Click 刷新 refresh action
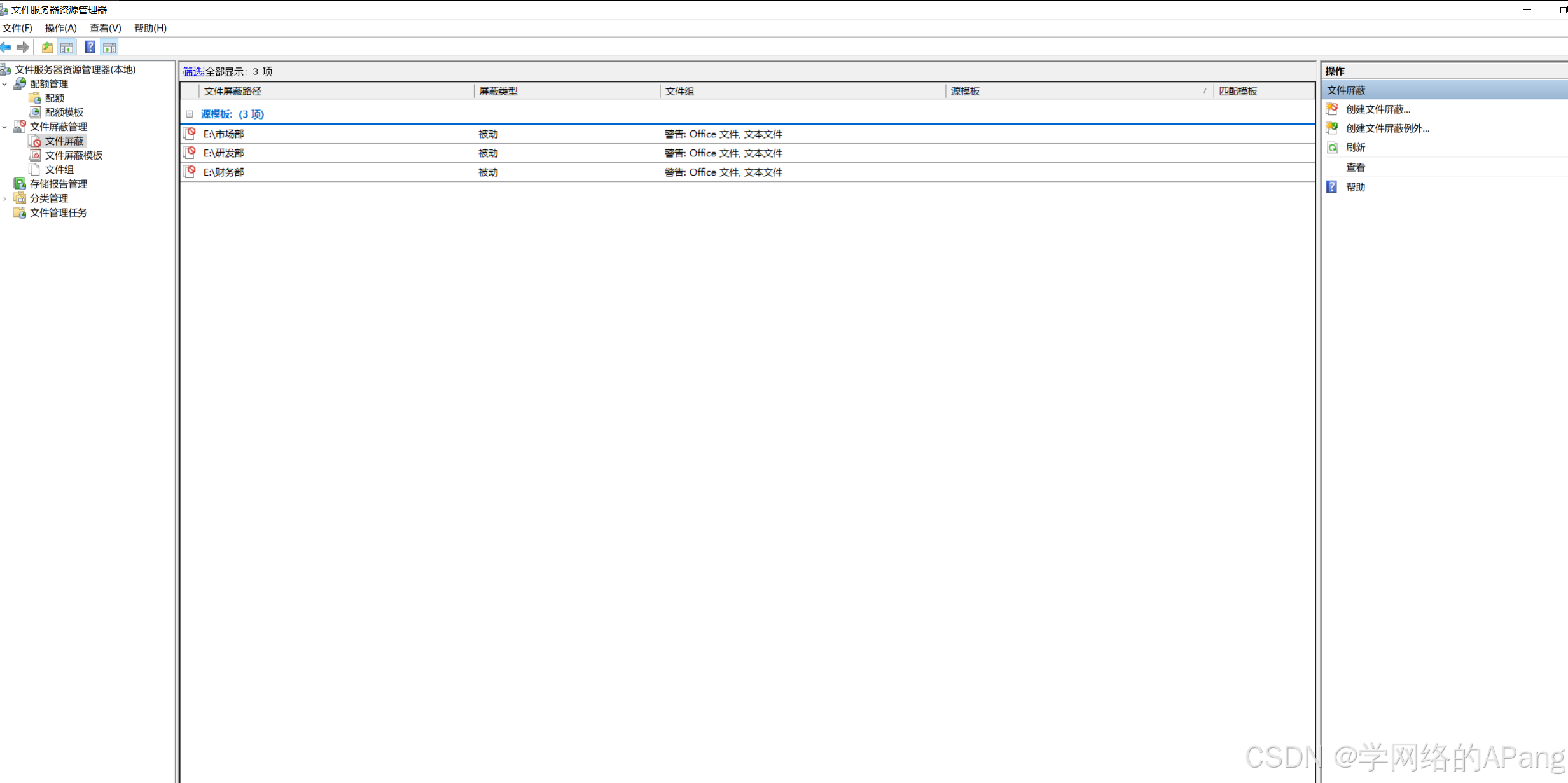This screenshot has height=783, width=1568. 1355,148
